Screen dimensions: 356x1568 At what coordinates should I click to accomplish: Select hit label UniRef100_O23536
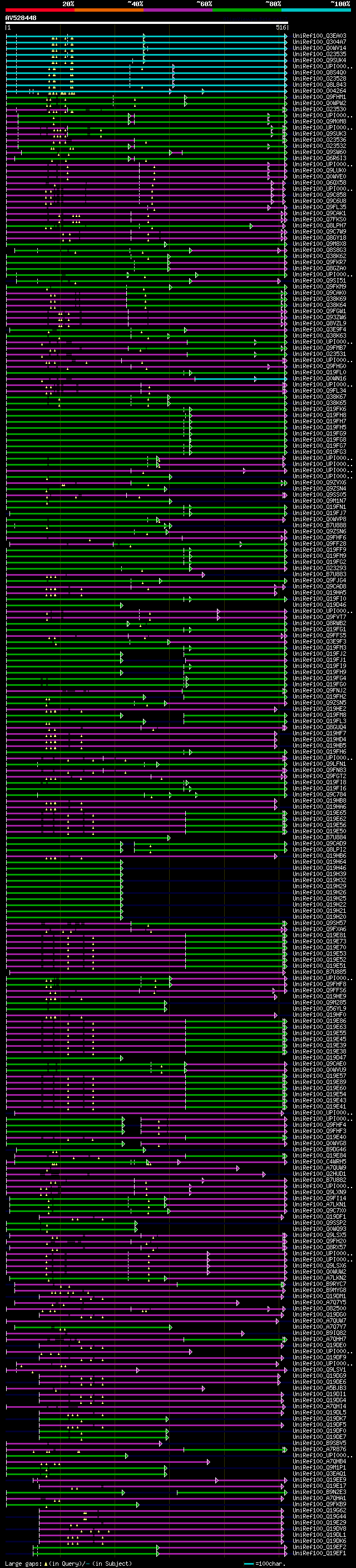319,140
